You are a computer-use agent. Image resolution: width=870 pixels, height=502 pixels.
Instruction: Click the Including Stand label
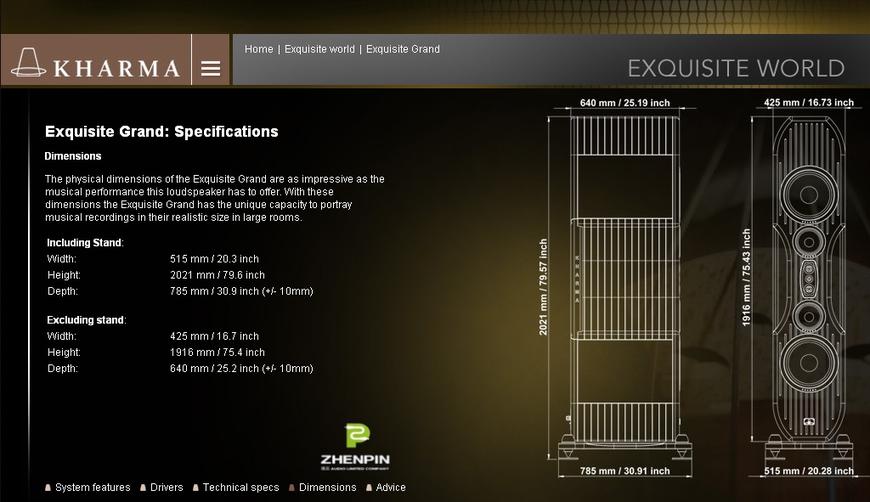(x=85, y=242)
